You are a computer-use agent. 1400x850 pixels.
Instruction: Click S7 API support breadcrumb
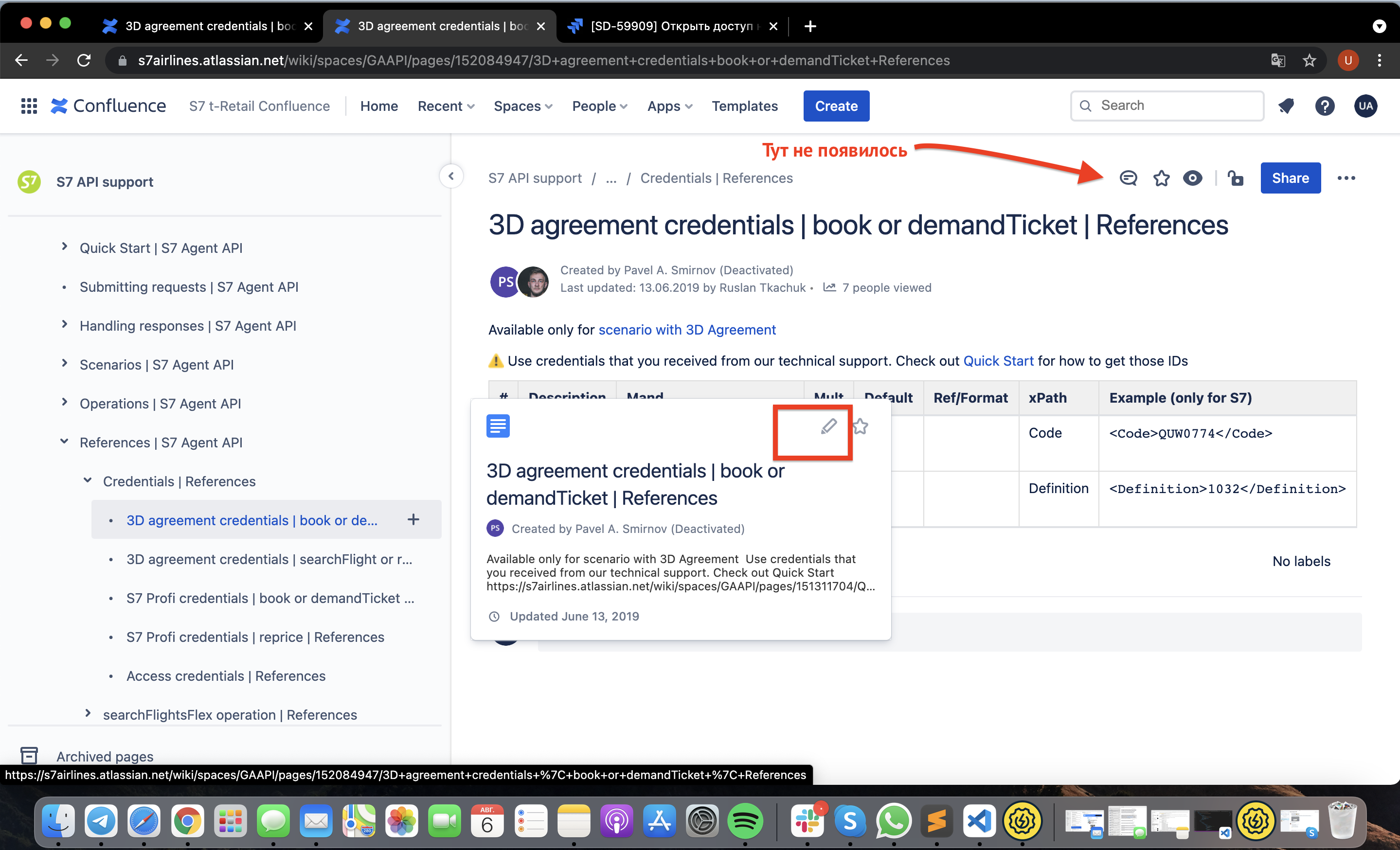[x=535, y=178]
